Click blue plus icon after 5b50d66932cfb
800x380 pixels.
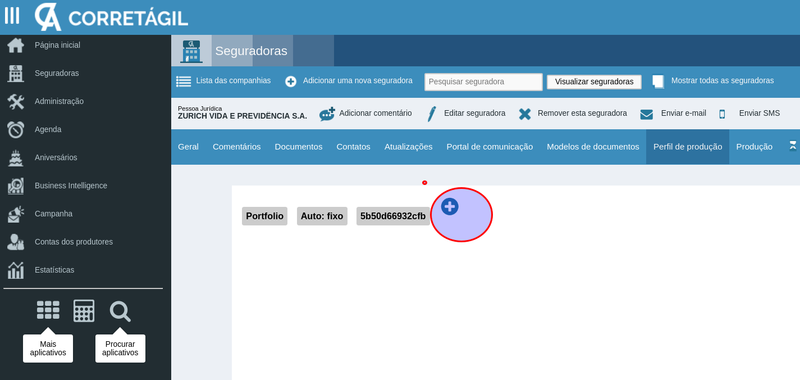click(449, 207)
